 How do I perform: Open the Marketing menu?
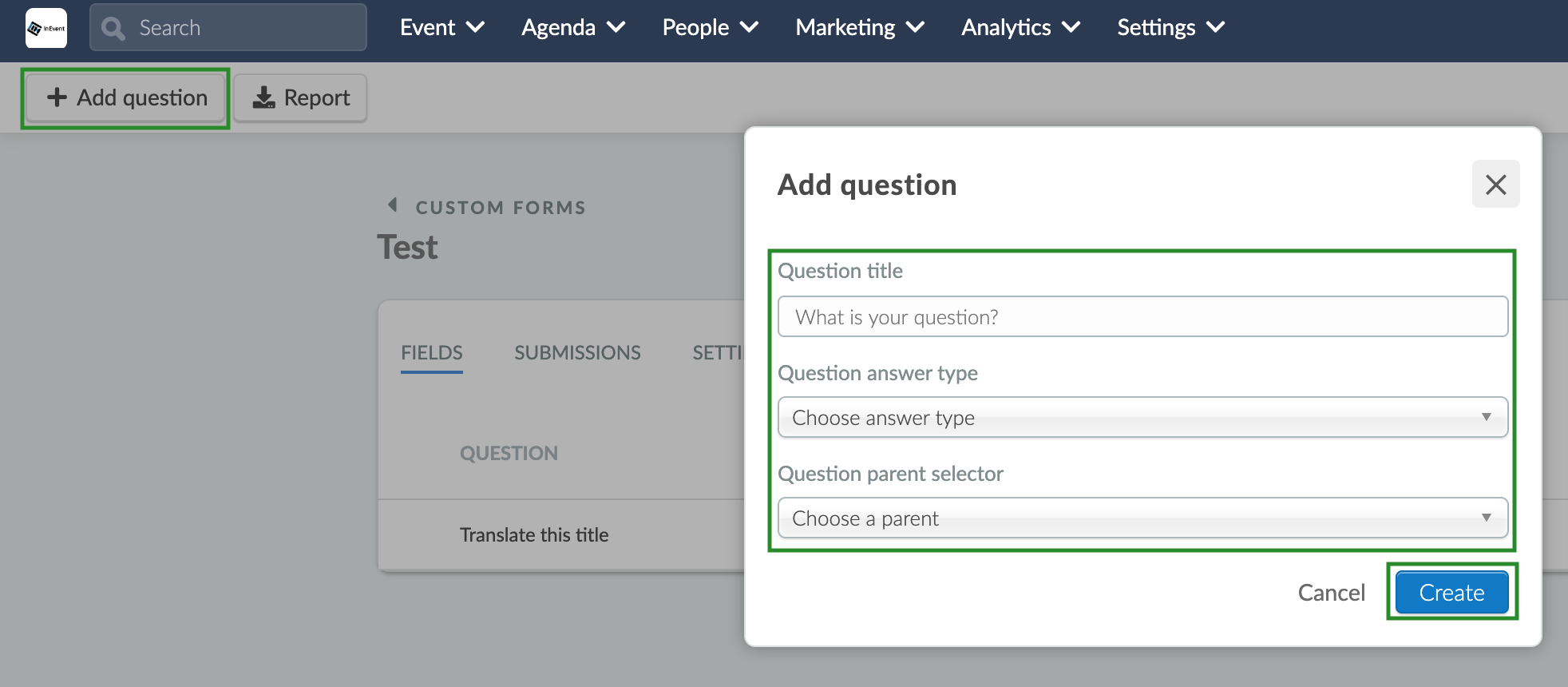(x=860, y=27)
